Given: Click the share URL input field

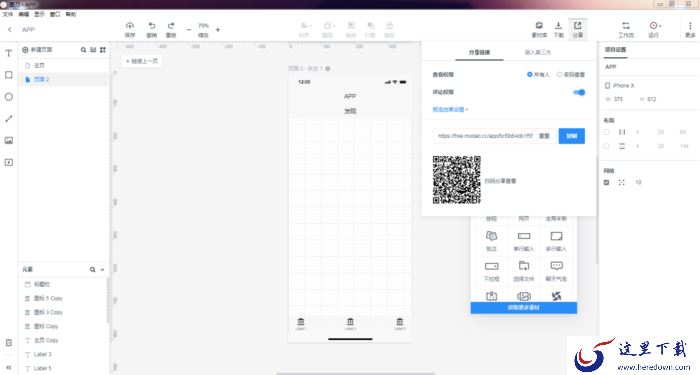Looking at the screenshot, I should pyautogui.click(x=485, y=136).
